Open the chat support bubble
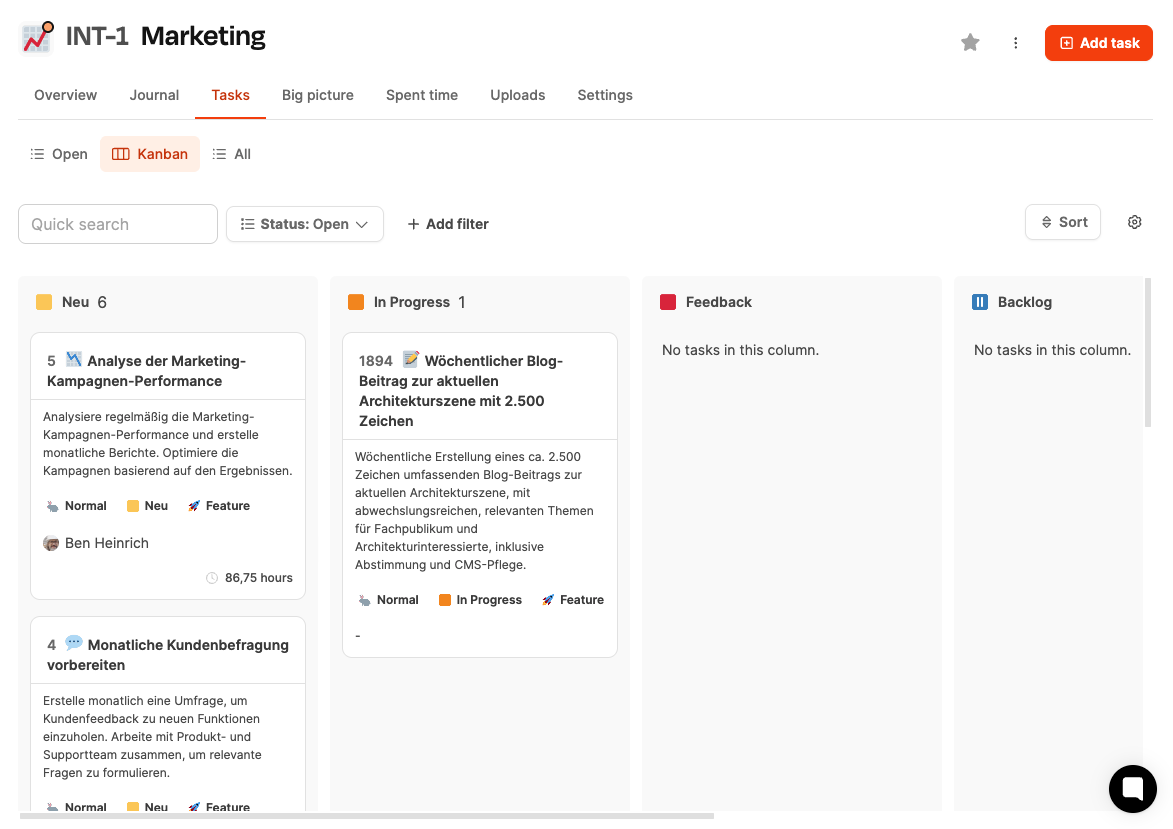1173x829 pixels. point(1132,789)
